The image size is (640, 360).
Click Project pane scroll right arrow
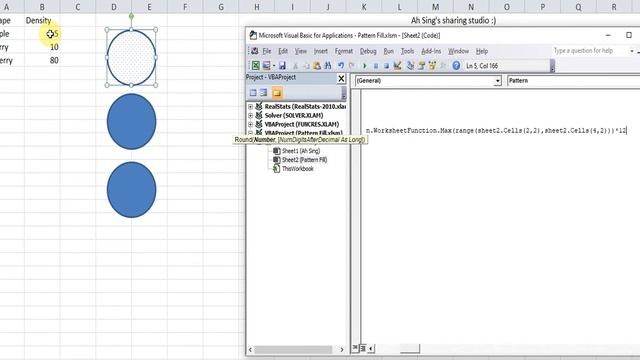click(342, 350)
